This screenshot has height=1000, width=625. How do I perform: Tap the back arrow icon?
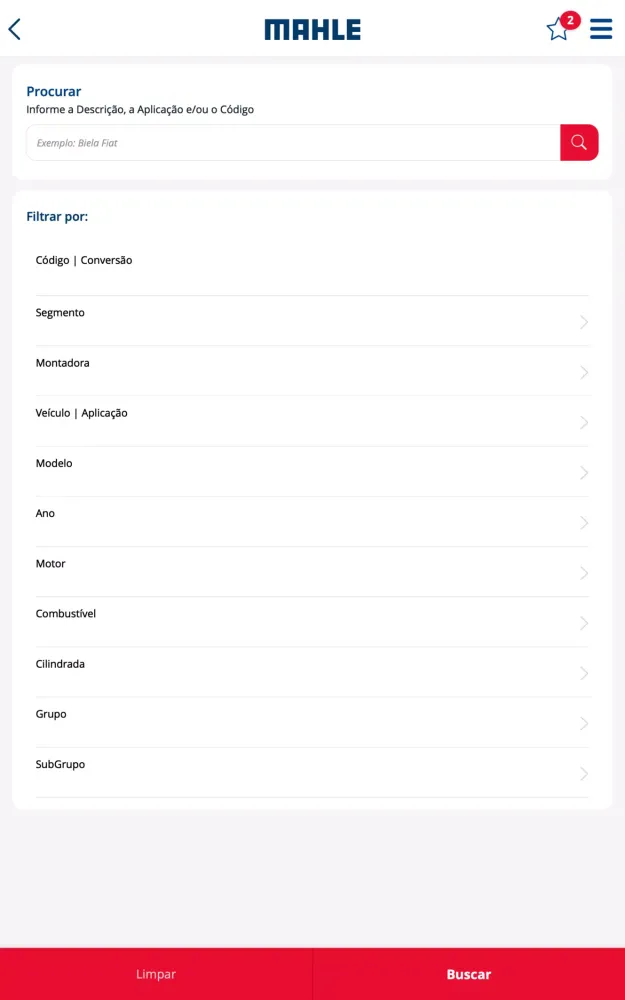15,29
